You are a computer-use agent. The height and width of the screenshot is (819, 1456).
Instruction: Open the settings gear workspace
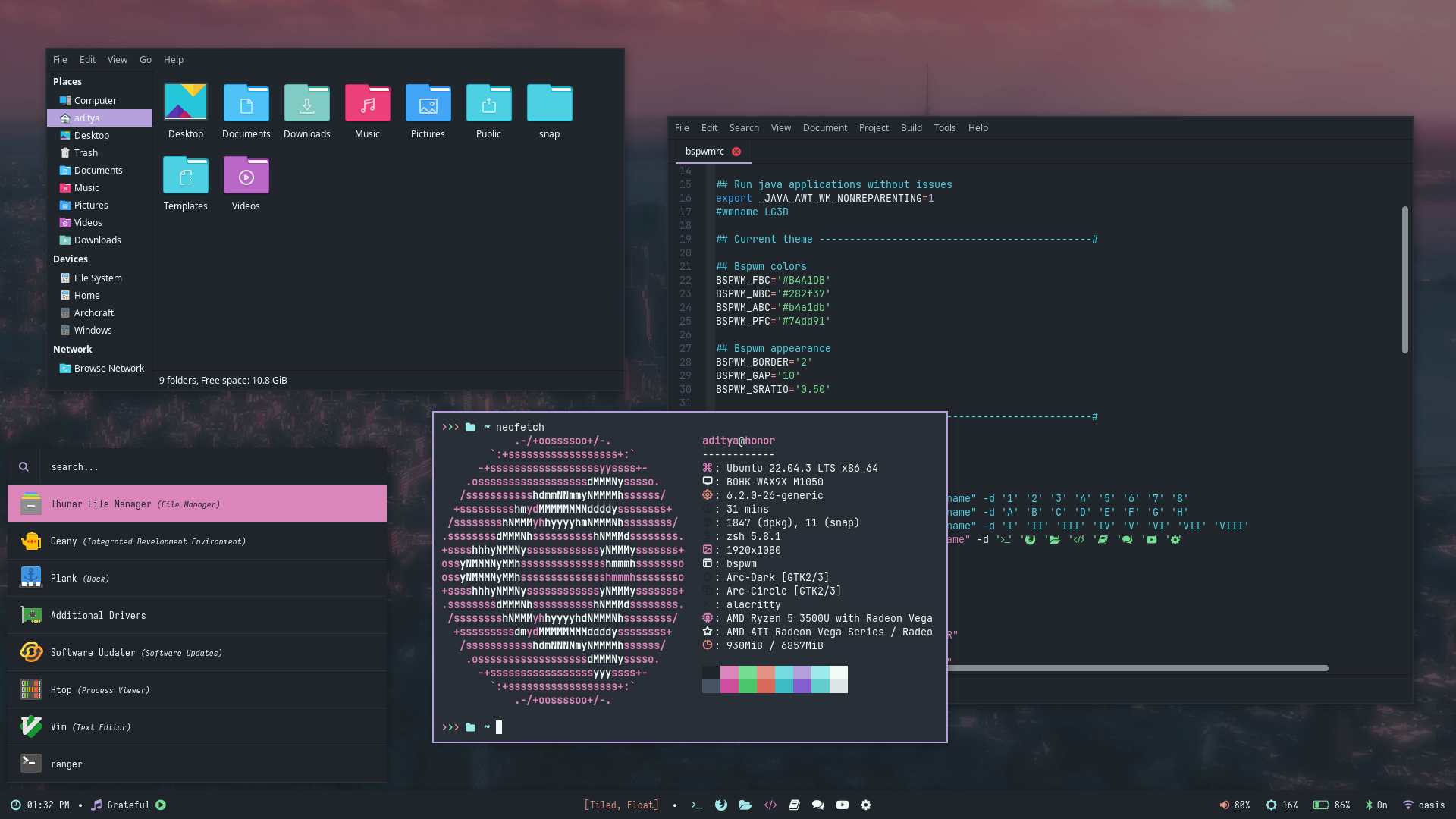(866, 805)
